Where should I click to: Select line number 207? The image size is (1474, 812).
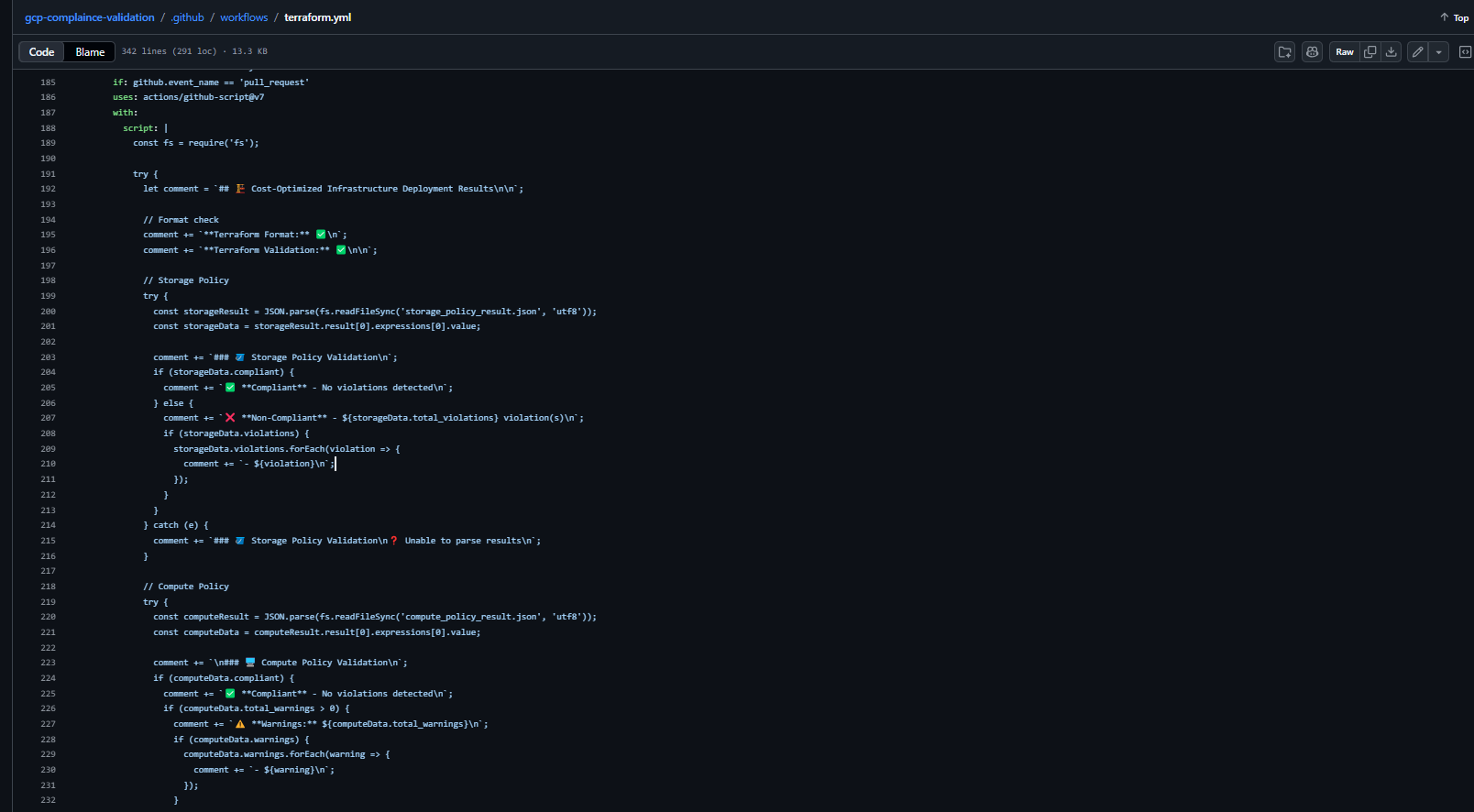click(x=48, y=418)
